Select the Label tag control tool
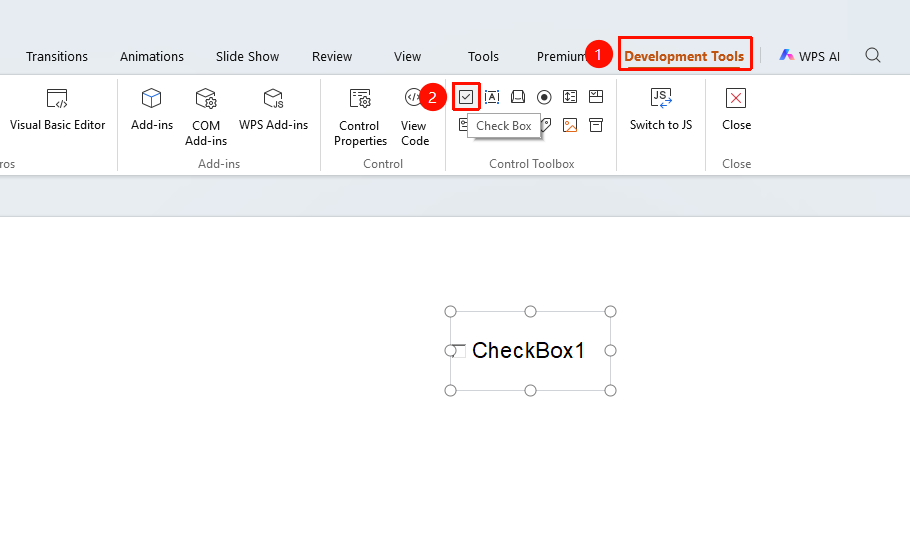Image resolution: width=910 pixels, height=533 pixels. click(546, 125)
